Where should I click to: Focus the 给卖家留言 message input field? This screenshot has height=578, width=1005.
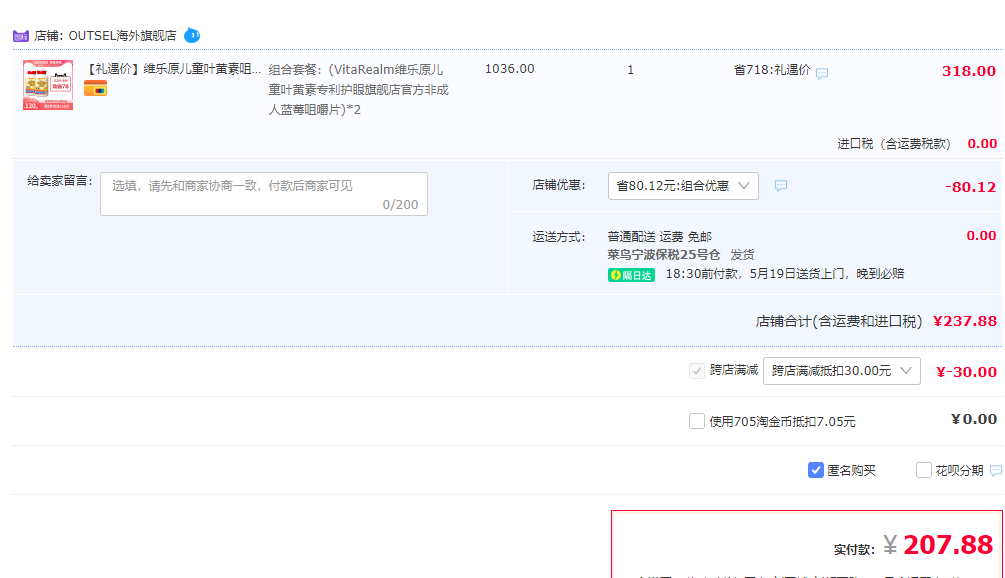264,194
